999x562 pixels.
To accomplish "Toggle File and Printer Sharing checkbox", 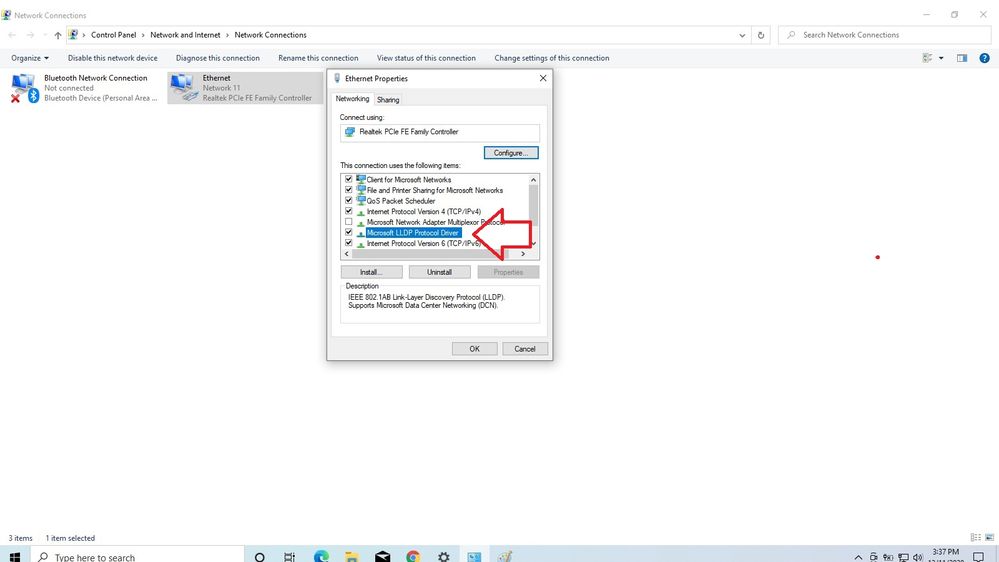I will [x=349, y=190].
